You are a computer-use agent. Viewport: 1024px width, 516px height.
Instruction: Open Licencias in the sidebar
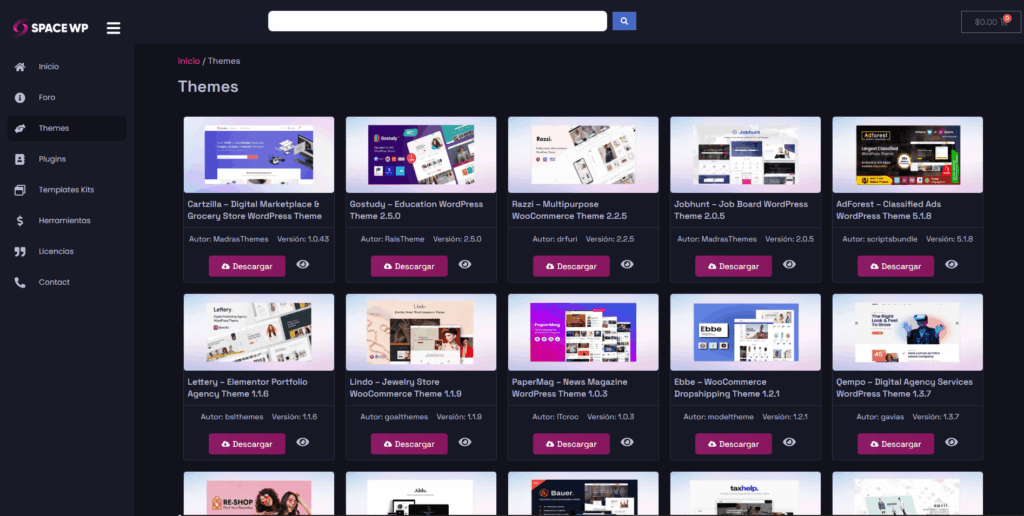pyautogui.click(x=56, y=251)
